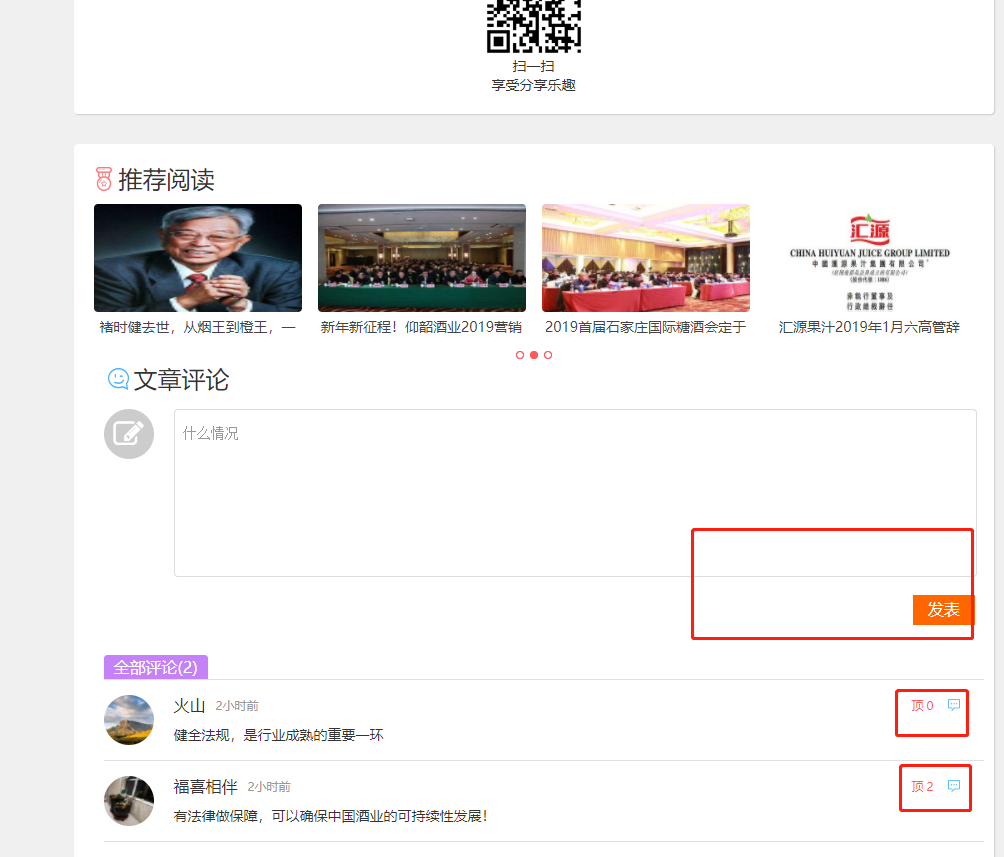Image resolution: width=1004 pixels, height=857 pixels.
Task: Upvote 福喜相伴's comment with 顶 2
Action: coord(921,787)
